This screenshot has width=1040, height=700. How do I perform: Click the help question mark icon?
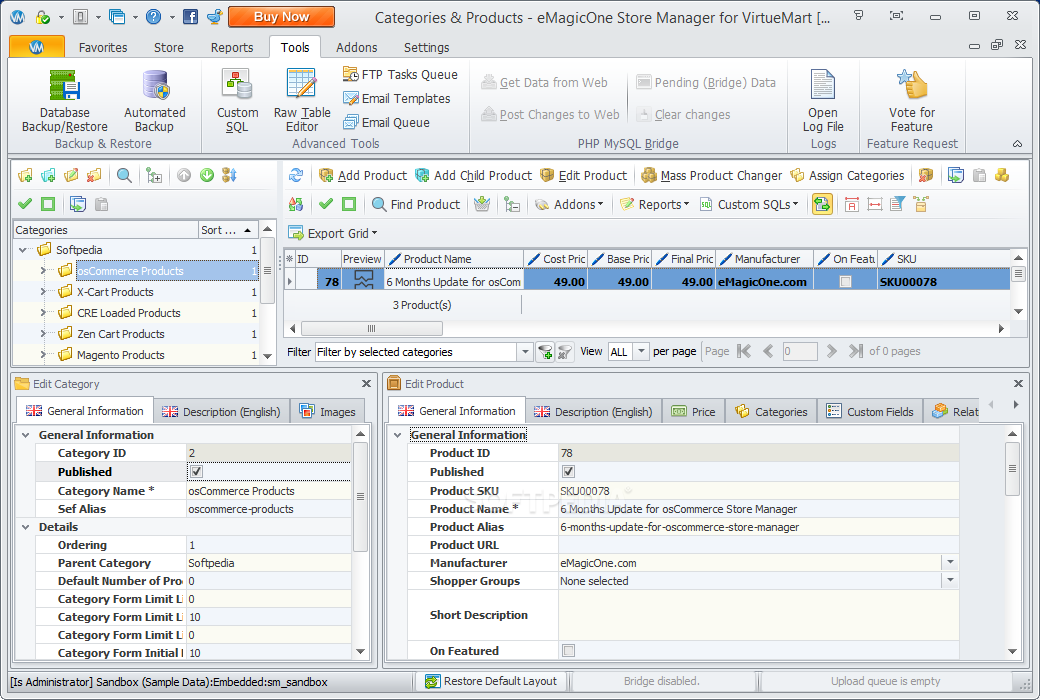click(153, 17)
